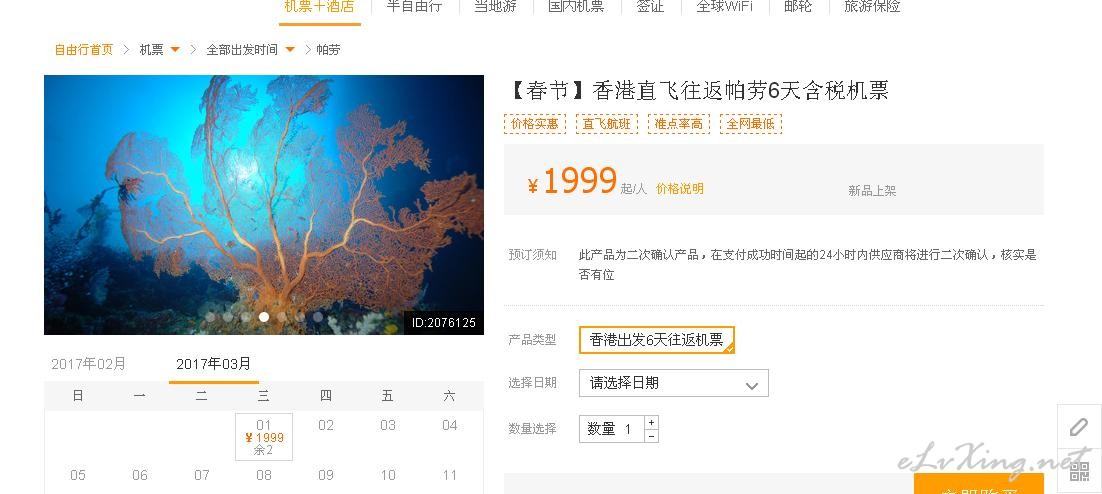Decrease quantity with the minus stepper
This screenshot has height=494, width=1102.
(652, 436)
